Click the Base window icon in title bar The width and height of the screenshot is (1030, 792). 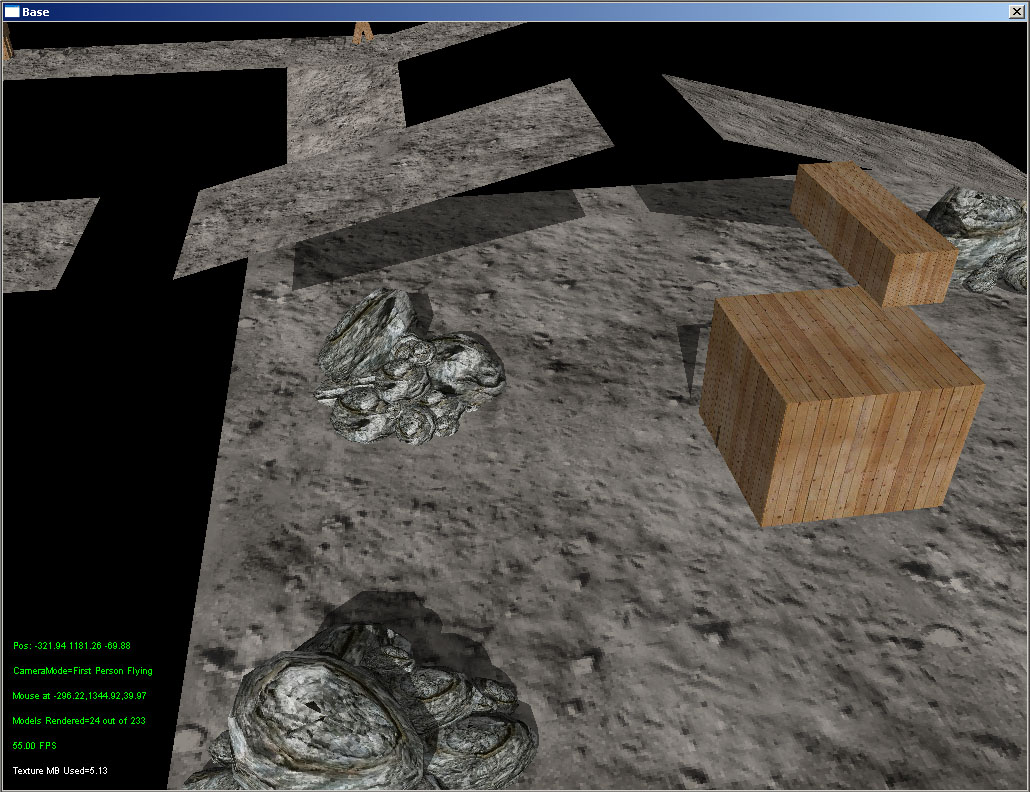[12, 12]
